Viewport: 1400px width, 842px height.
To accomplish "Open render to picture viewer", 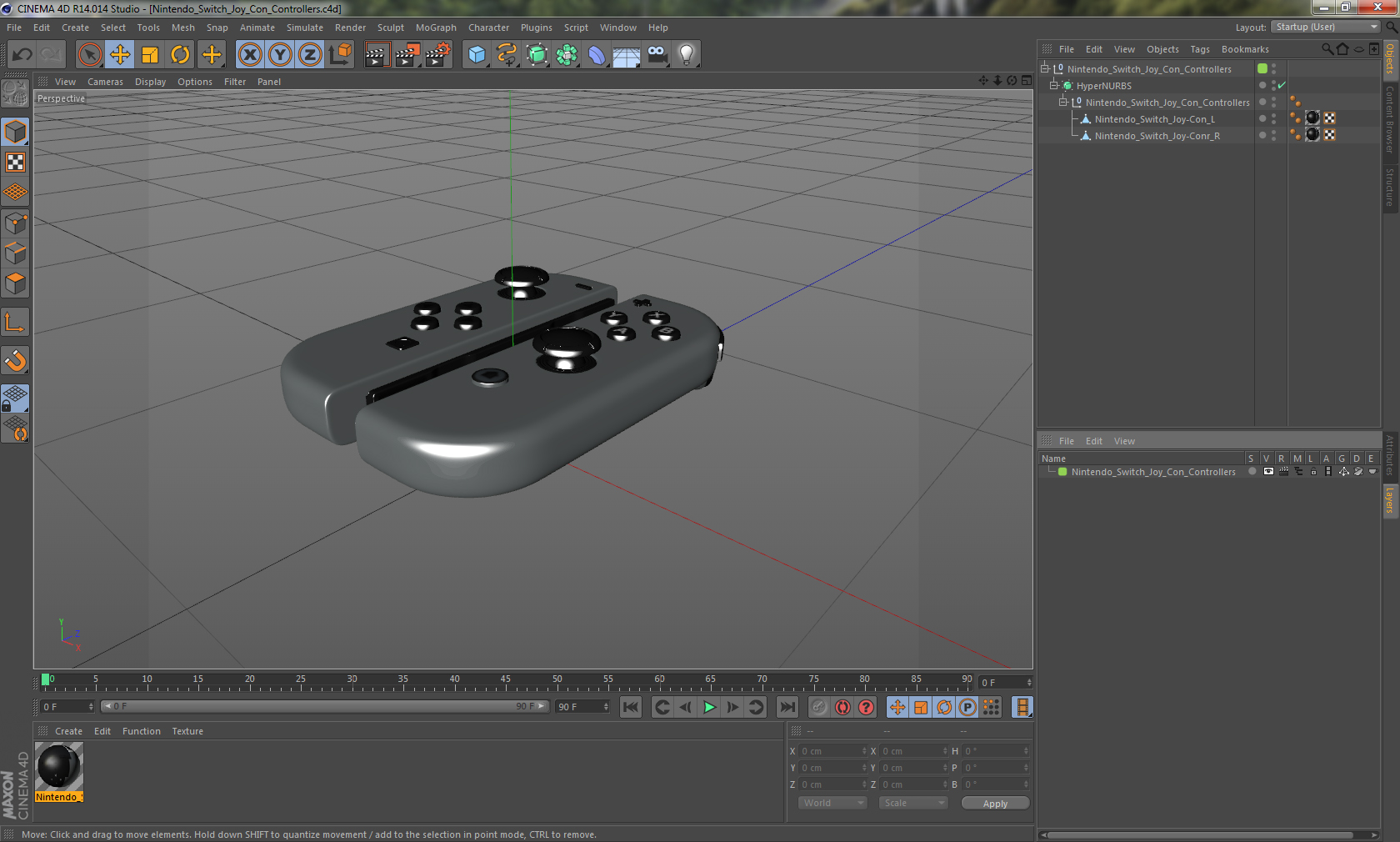I will pyautogui.click(x=407, y=55).
